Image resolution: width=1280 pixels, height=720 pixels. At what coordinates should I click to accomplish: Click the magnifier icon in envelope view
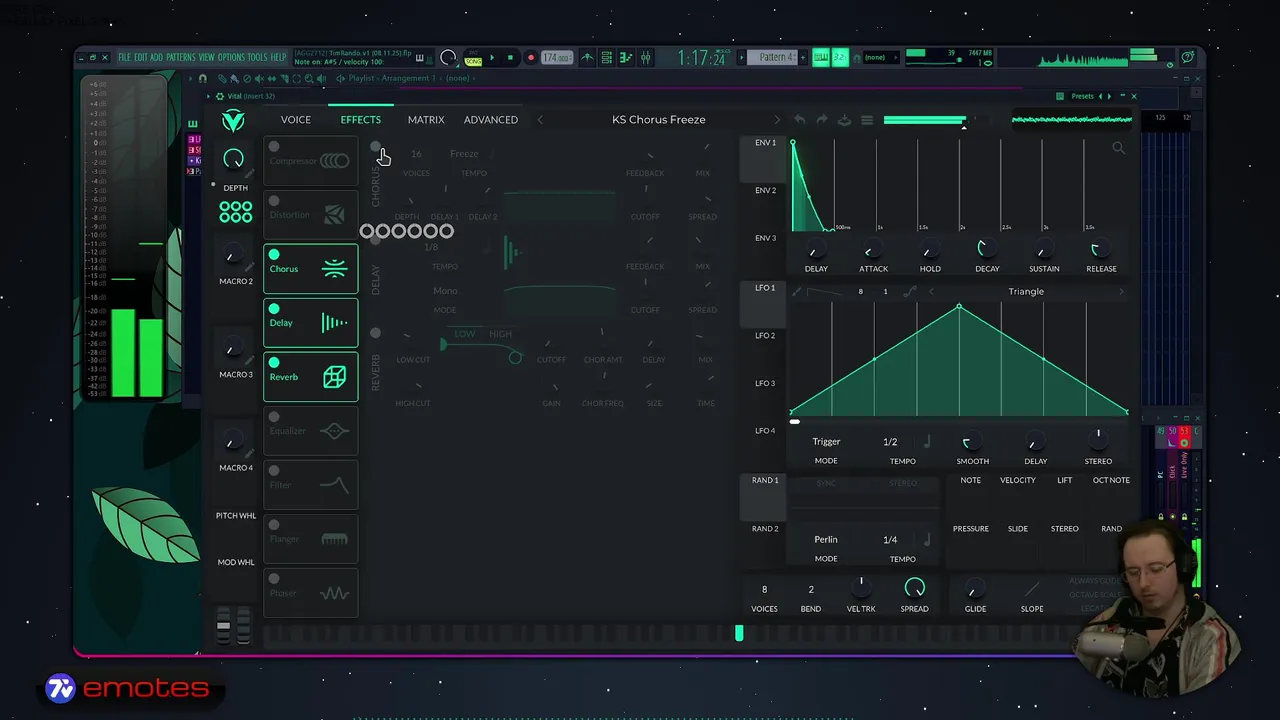(x=1119, y=148)
